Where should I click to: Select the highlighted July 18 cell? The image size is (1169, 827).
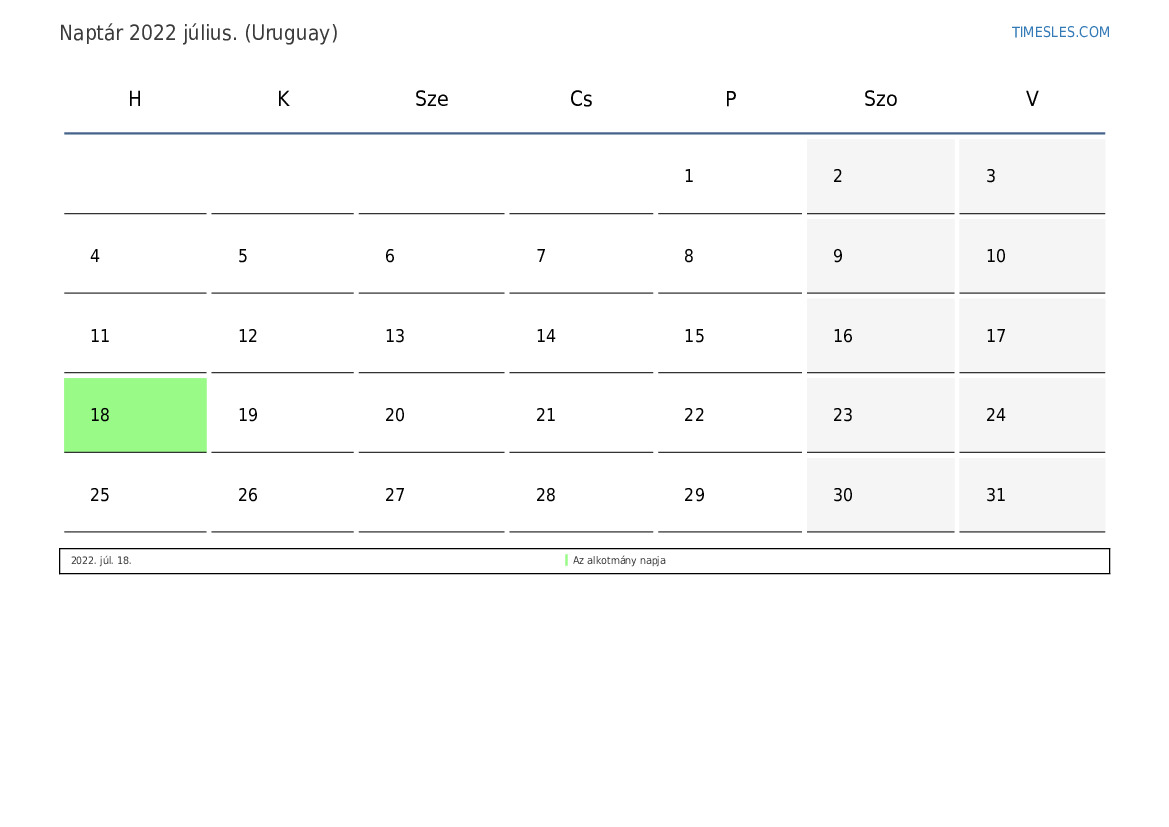pyautogui.click(x=135, y=415)
